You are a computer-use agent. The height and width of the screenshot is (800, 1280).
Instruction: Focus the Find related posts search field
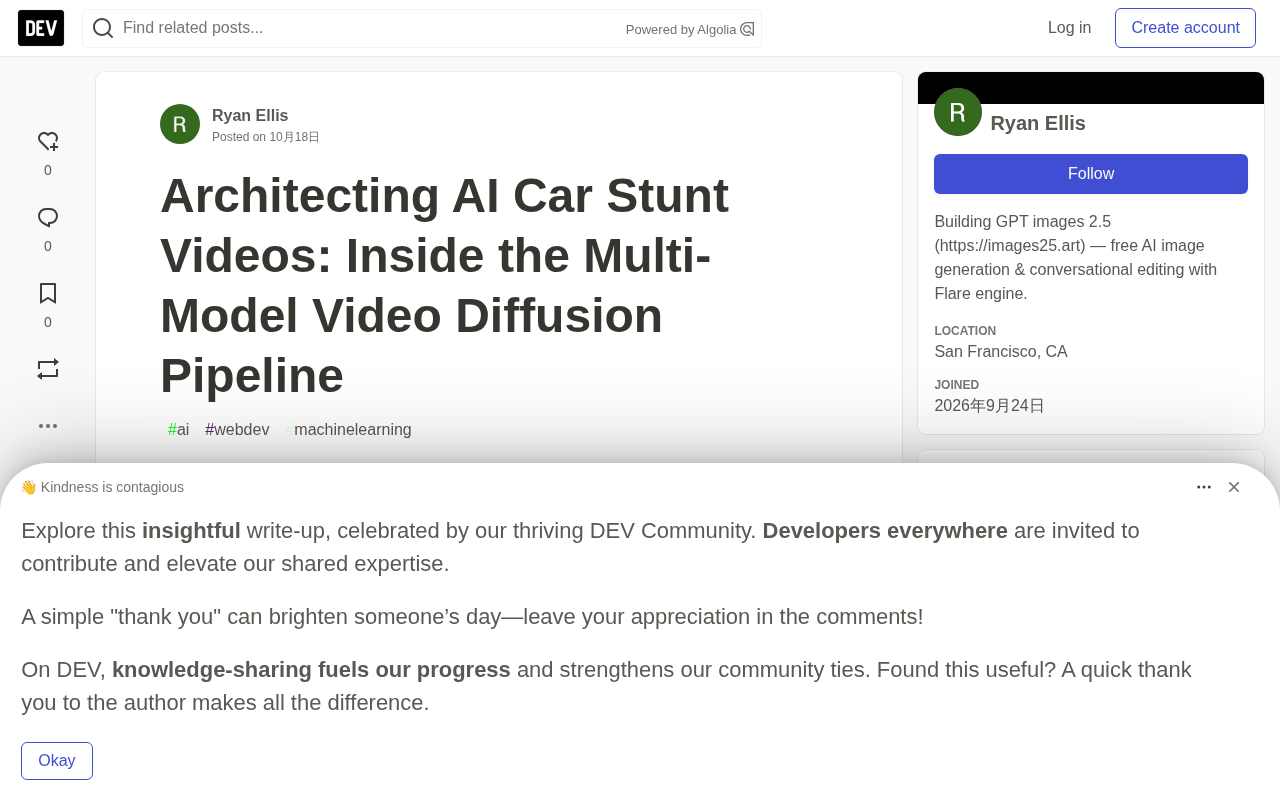point(370,28)
